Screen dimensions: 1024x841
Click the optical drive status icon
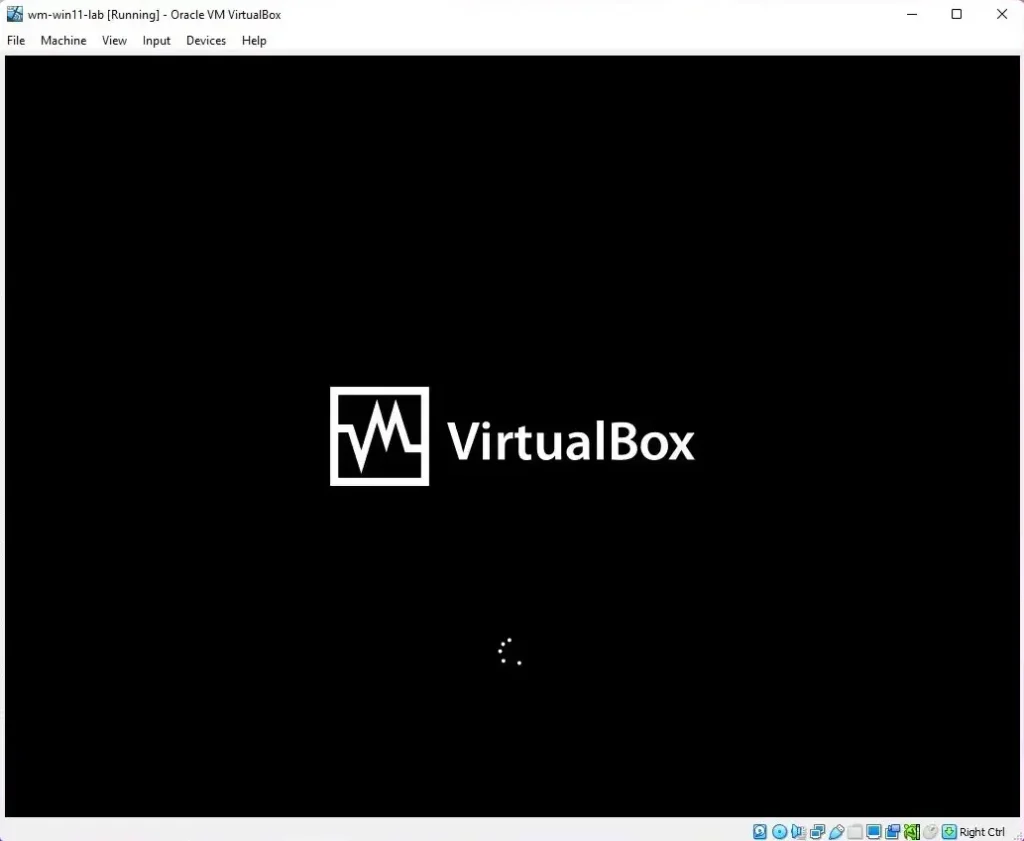click(x=779, y=832)
